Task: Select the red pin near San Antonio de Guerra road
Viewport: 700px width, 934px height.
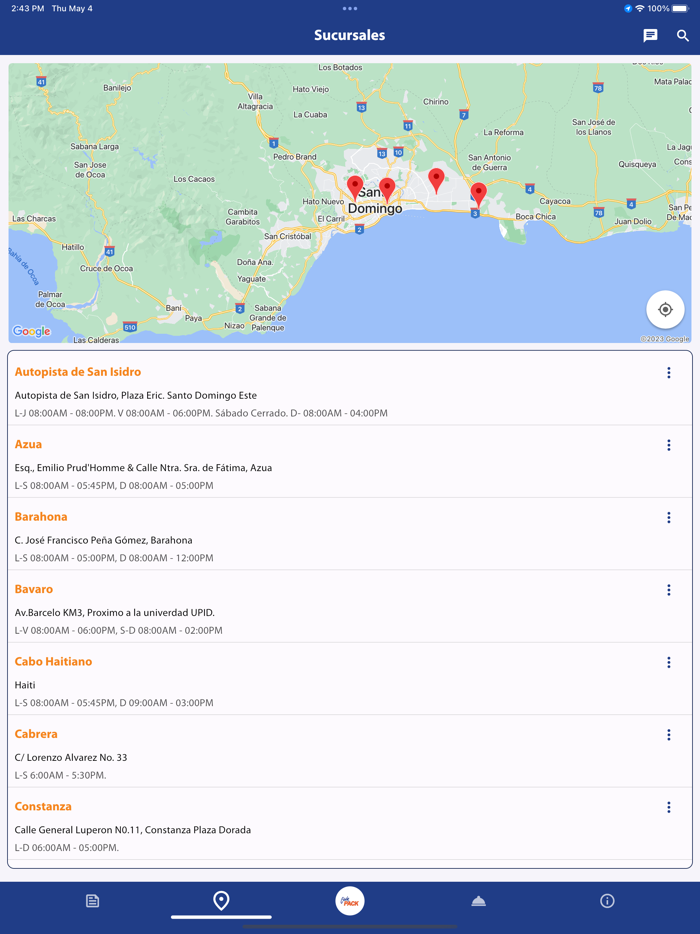Action: click(x=437, y=180)
